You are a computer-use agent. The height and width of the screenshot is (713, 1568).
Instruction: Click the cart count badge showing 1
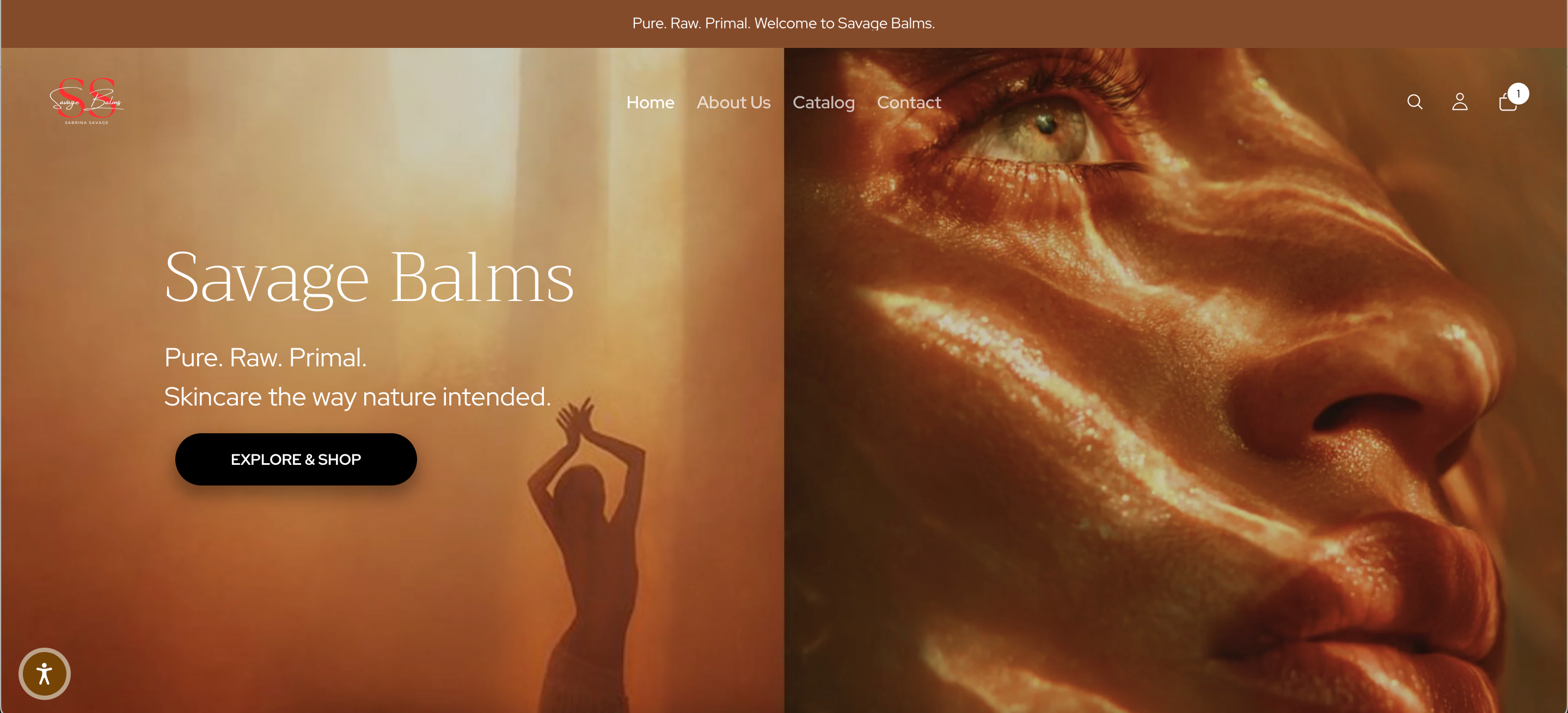tap(1518, 94)
